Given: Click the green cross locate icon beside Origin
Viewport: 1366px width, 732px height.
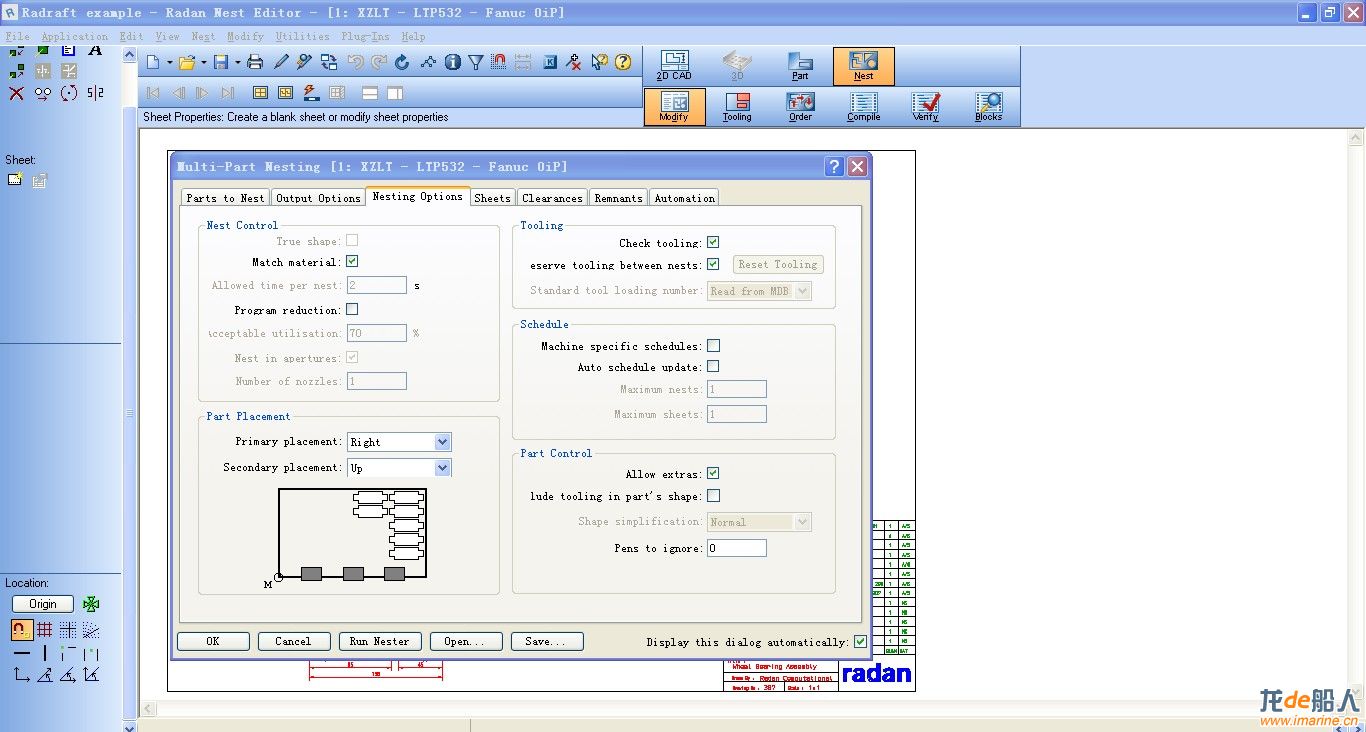Looking at the screenshot, I should click(x=91, y=604).
